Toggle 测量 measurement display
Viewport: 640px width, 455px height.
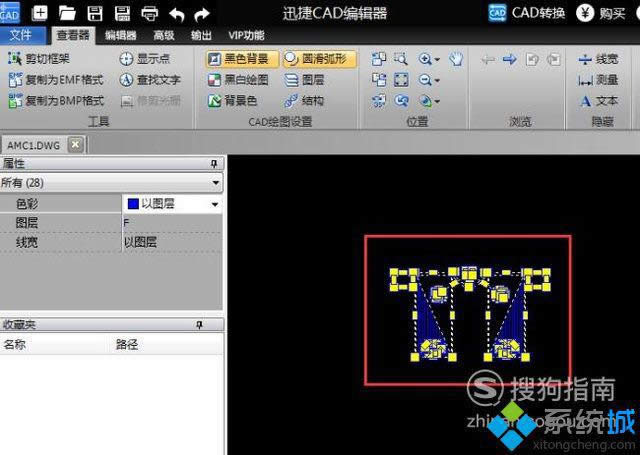coord(598,80)
